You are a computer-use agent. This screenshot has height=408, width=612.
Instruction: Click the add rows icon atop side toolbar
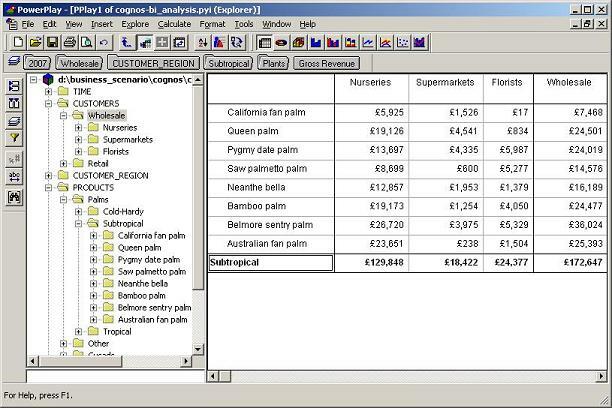(x=14, y=86)
